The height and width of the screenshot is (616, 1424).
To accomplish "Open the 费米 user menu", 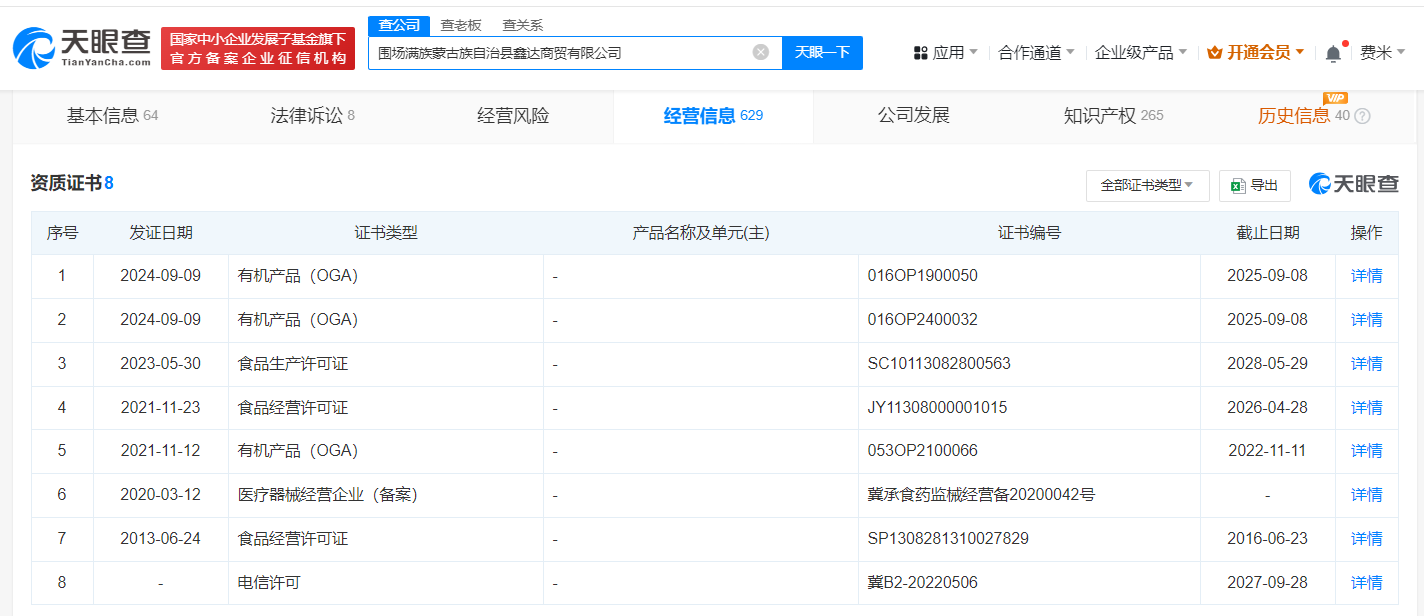I will [1383, 53].
